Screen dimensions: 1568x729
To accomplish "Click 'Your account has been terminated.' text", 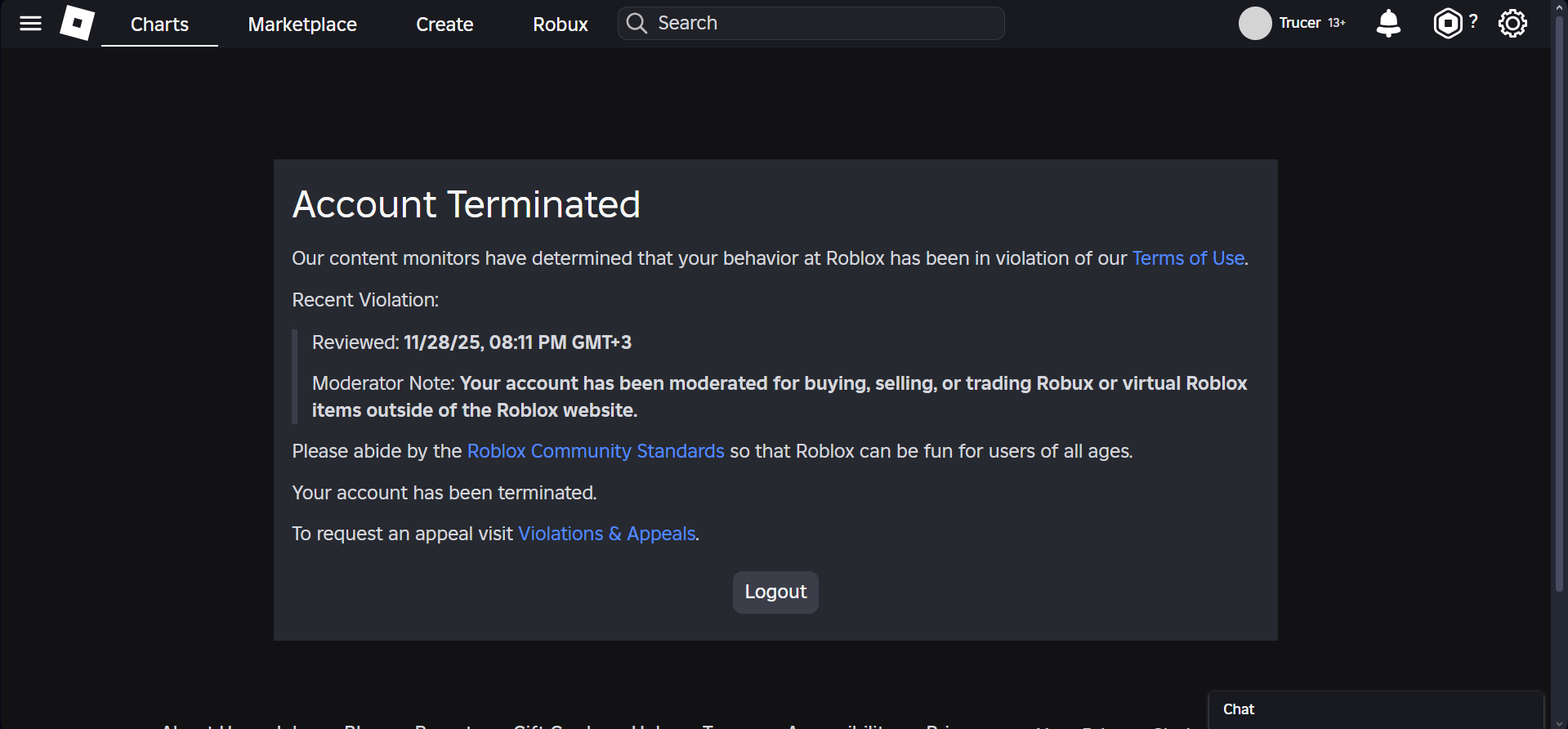I will click(444, 493).
